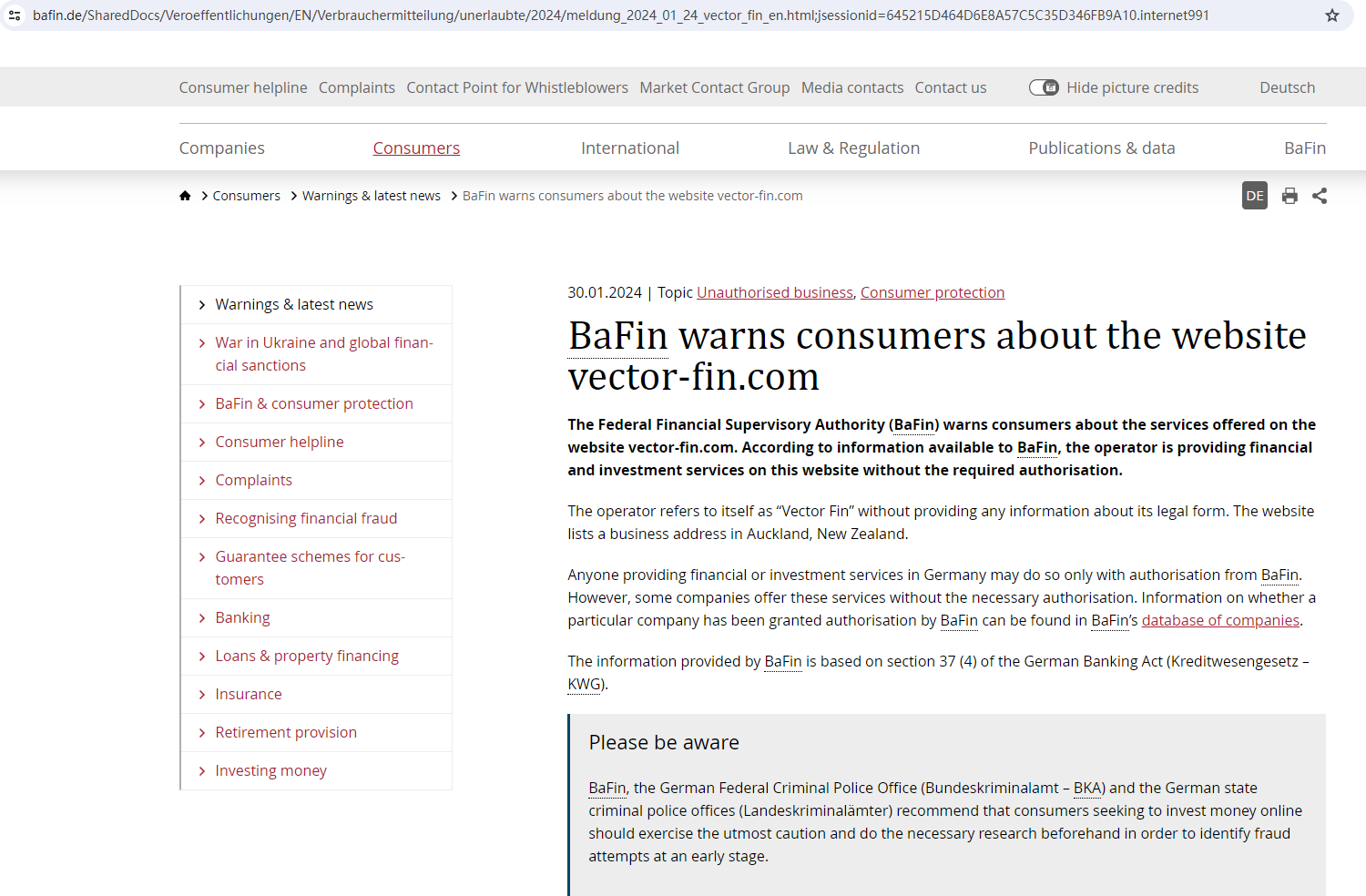This screenshot has width=1366, height=896.
Task: Expand the Banking sidebar chevron
Action: [202, 618]
